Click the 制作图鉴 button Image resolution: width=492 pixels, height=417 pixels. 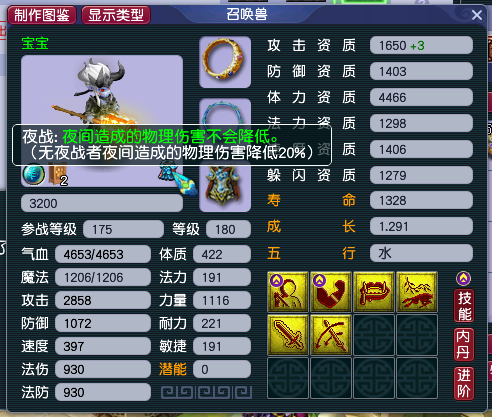(x=42, y=15)
